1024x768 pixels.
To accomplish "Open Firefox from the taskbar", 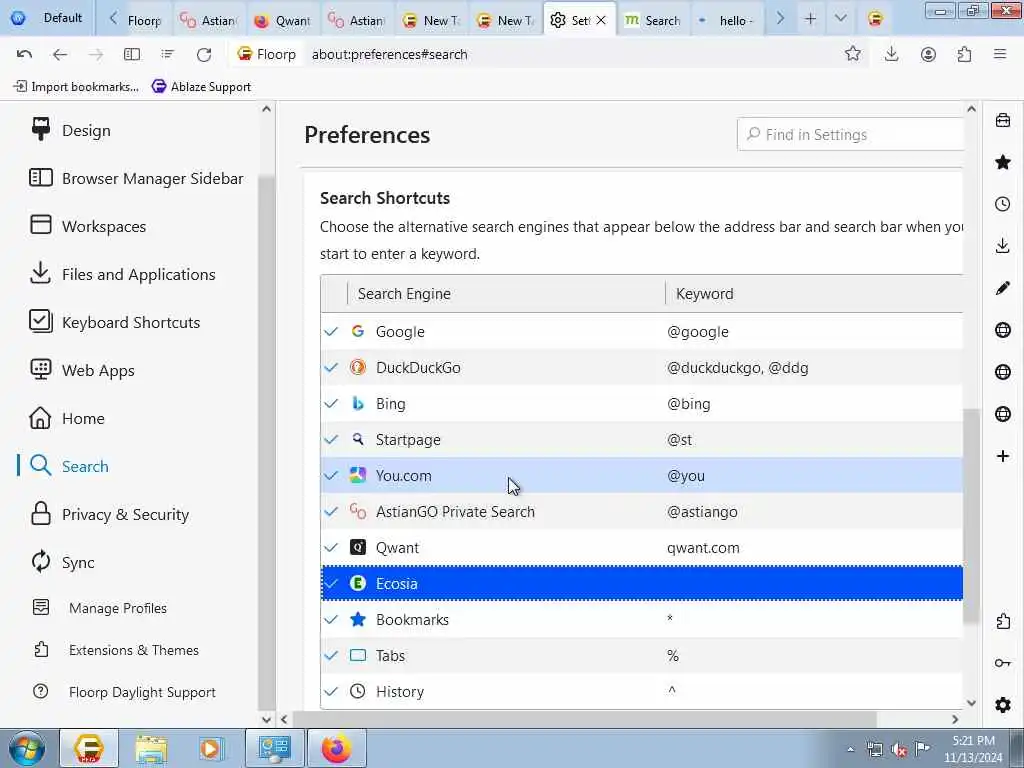I will coord(336,748).
